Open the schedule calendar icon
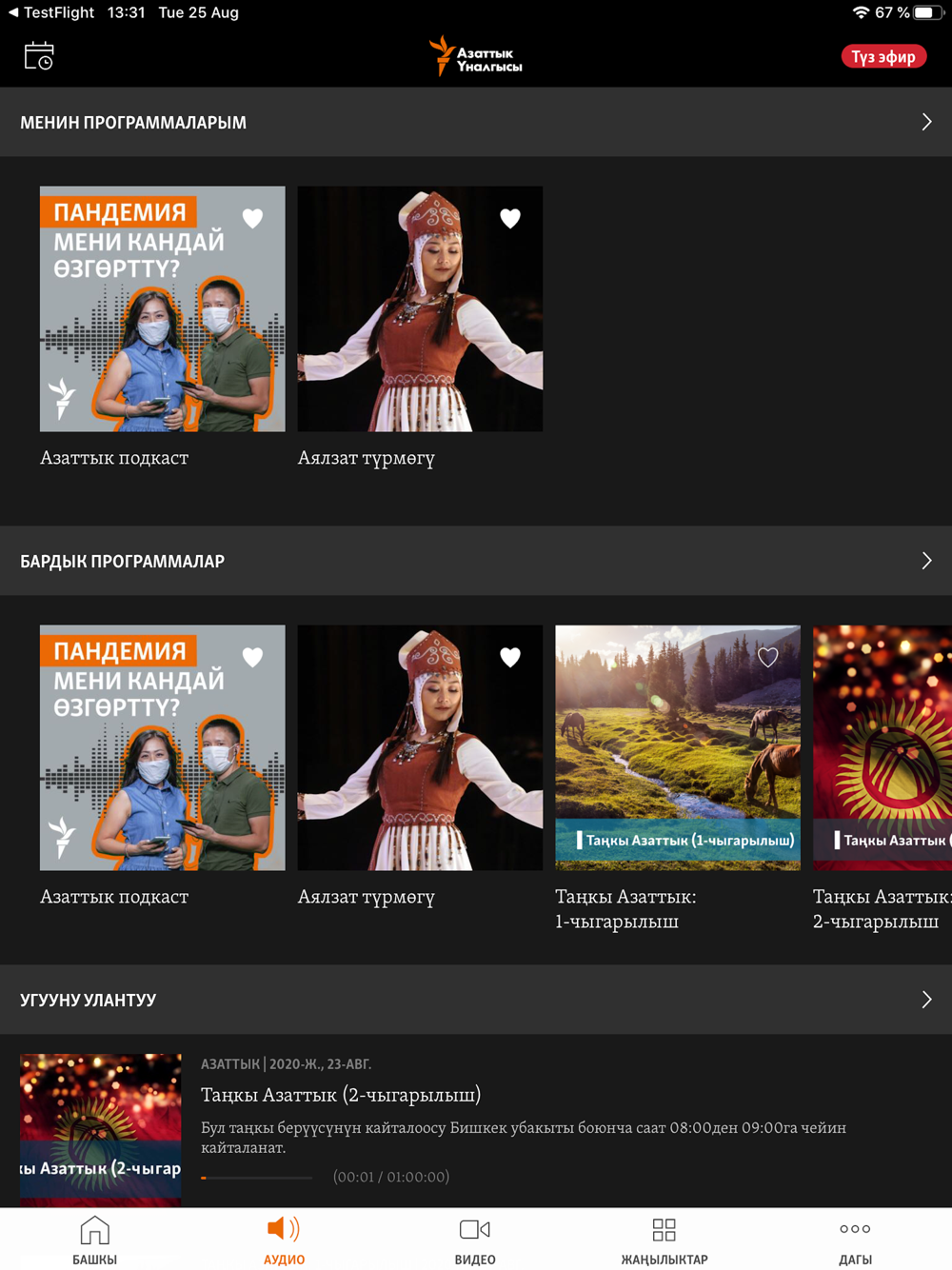 click(39, 56)
